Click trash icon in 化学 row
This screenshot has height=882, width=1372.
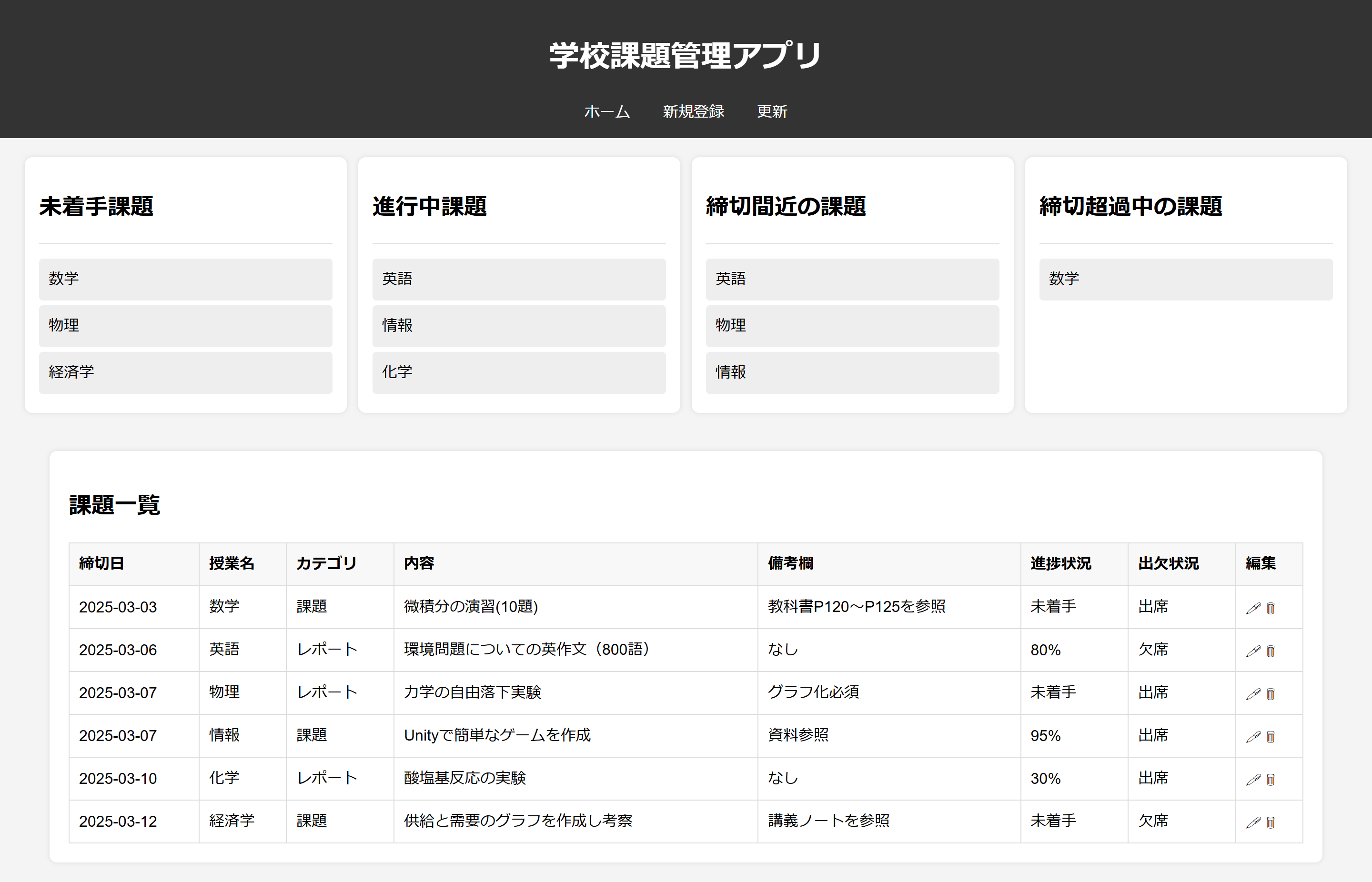point(1271,780)
